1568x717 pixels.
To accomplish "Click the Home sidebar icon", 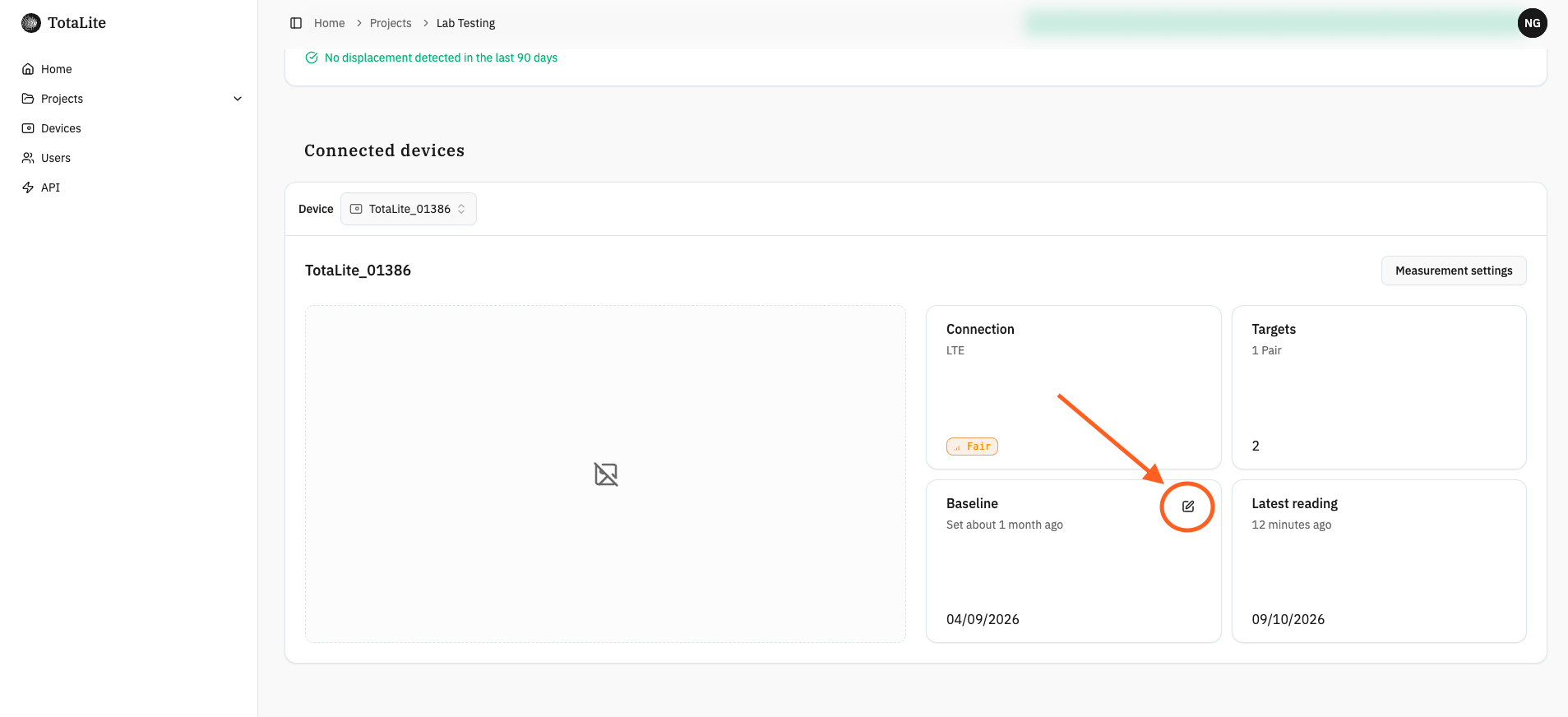I will tap(28, 69).
